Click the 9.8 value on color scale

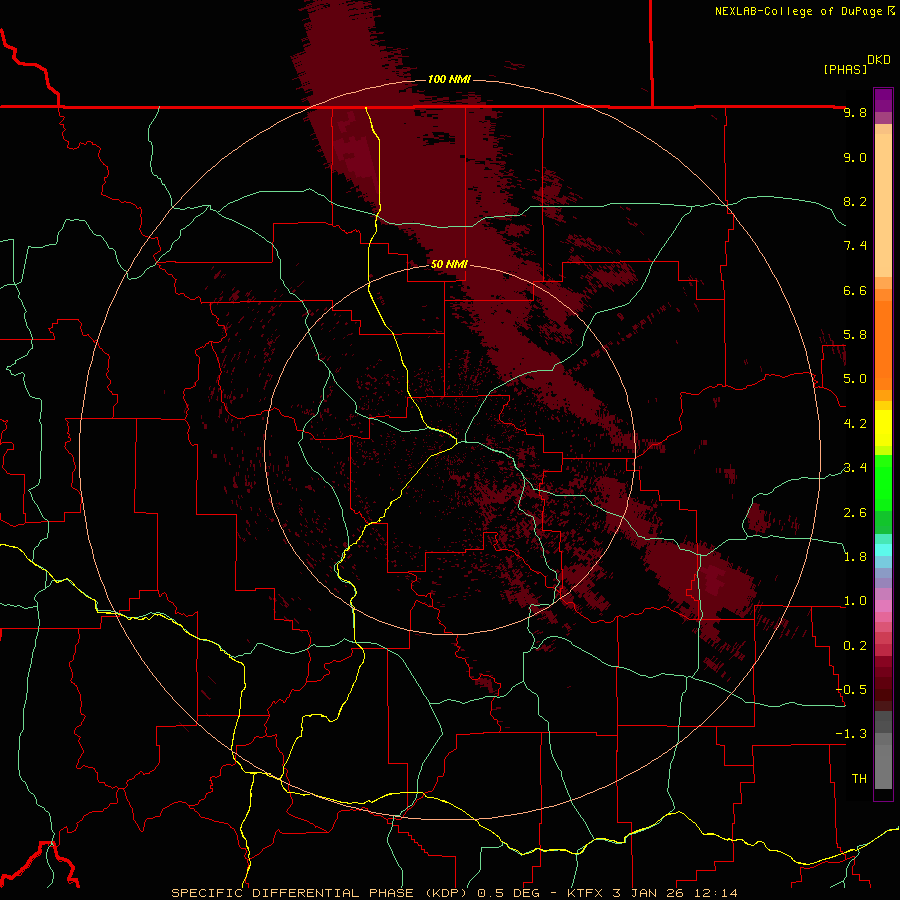855,113
